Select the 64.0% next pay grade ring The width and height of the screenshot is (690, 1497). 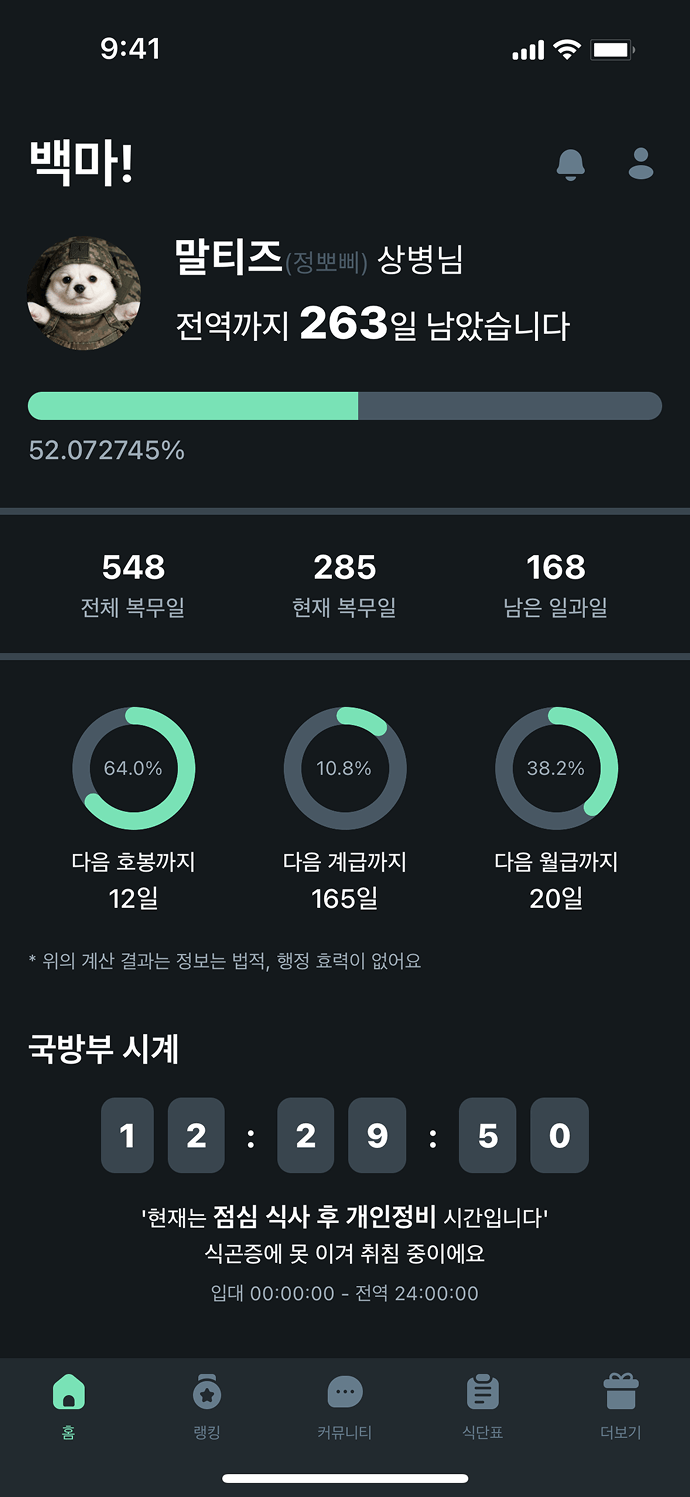(x=133, y=768)
